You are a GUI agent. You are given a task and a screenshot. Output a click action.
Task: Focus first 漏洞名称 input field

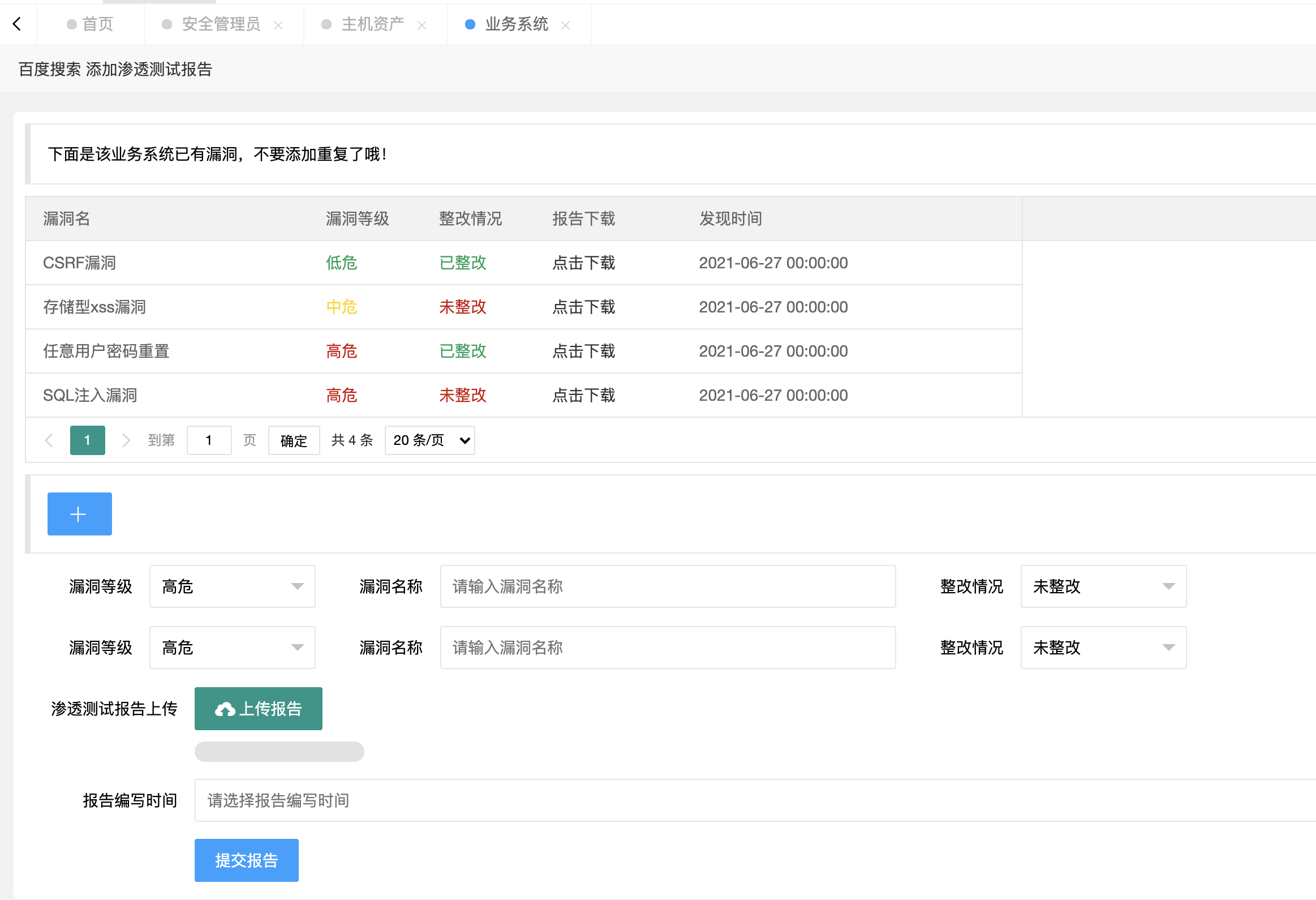pyautogui.click(x=668, y=586)
